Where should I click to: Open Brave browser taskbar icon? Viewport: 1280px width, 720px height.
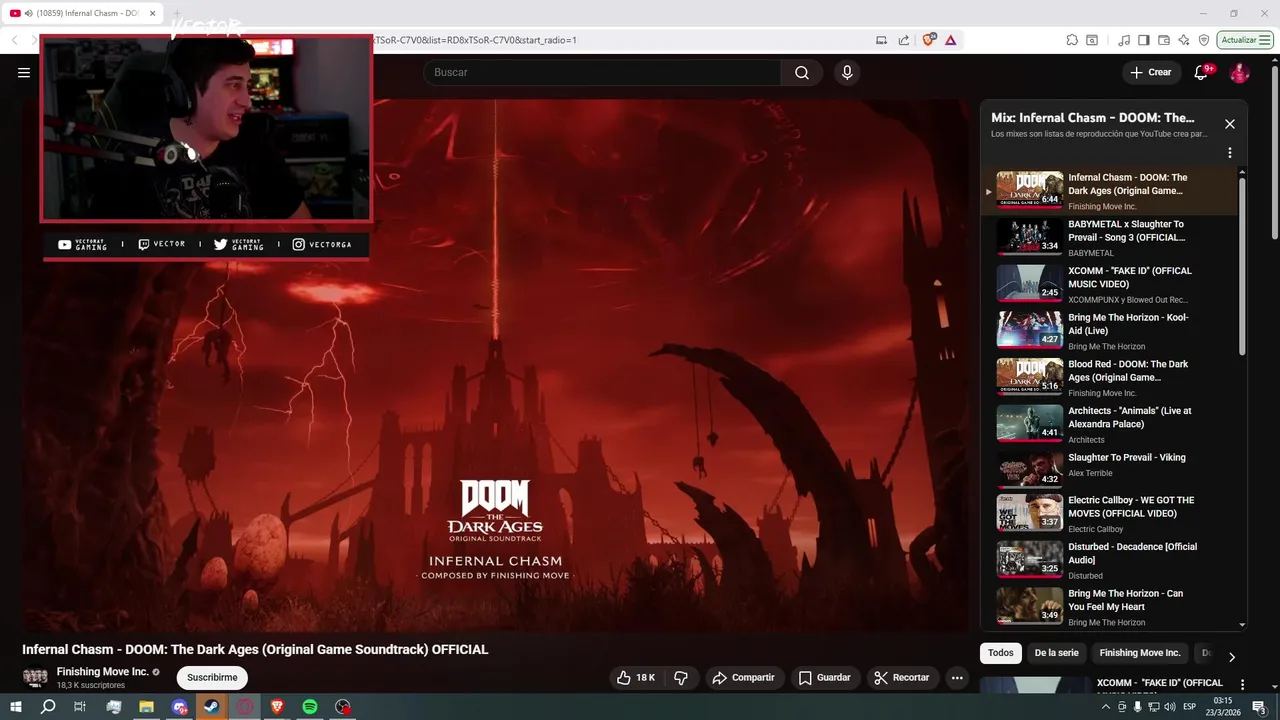277,707
